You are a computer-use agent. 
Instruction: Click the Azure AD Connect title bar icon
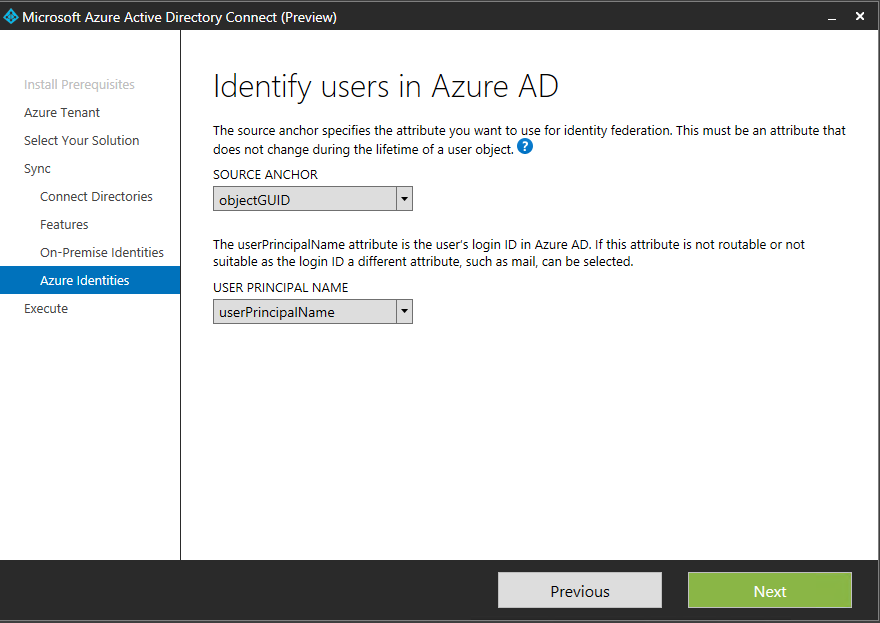pos(11,17)
